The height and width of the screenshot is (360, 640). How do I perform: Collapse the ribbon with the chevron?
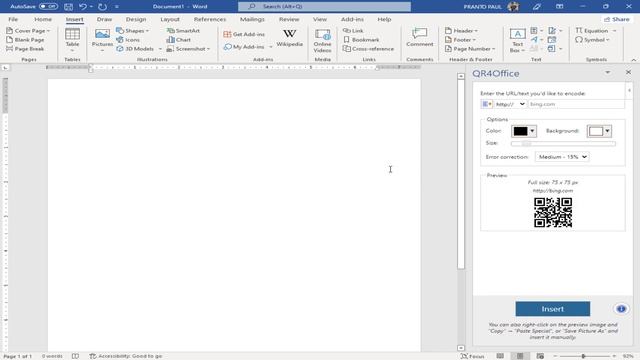pos(633,60)
